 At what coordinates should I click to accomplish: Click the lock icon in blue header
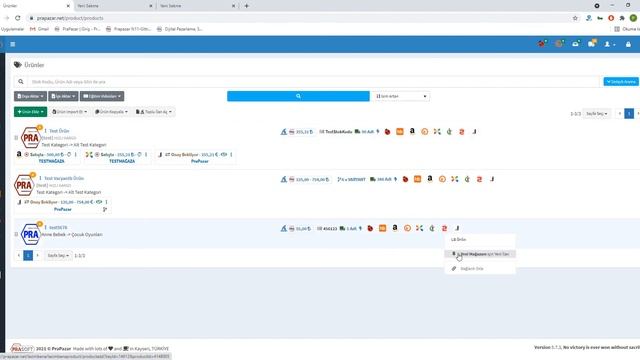[628, 44]
